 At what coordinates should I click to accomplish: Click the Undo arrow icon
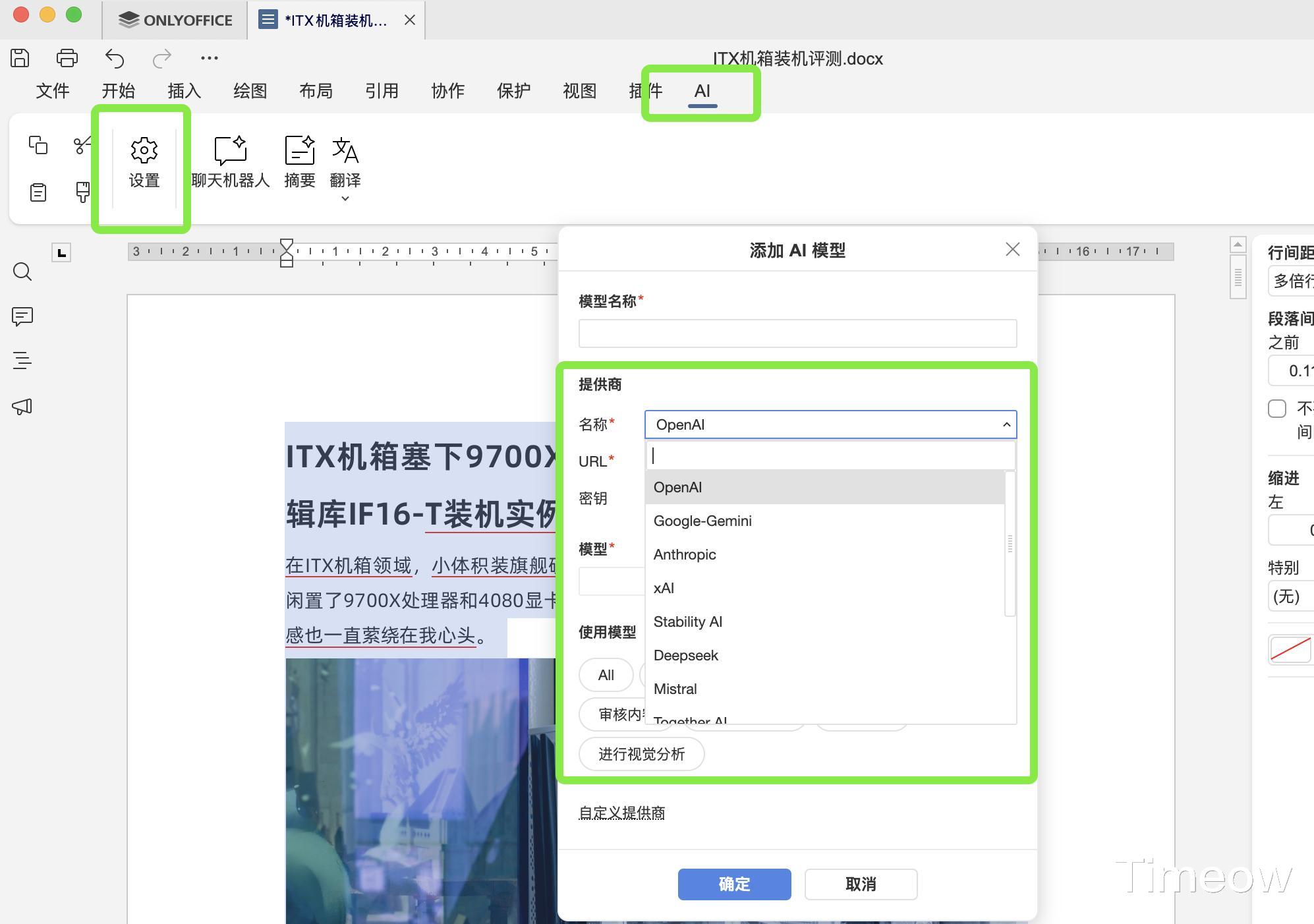(x=115, y=58)
